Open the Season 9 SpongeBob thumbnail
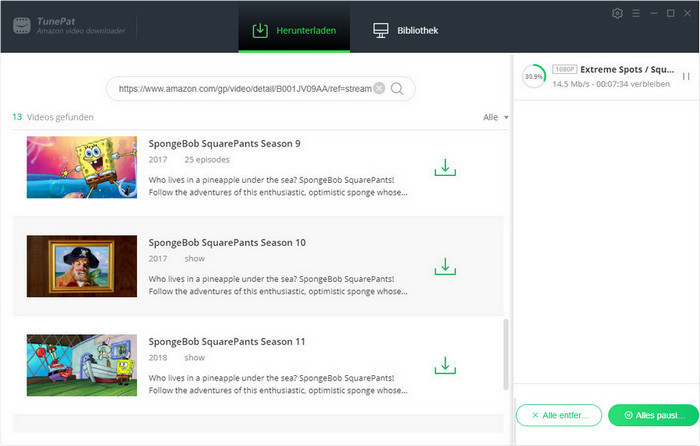 click(82, 167)
